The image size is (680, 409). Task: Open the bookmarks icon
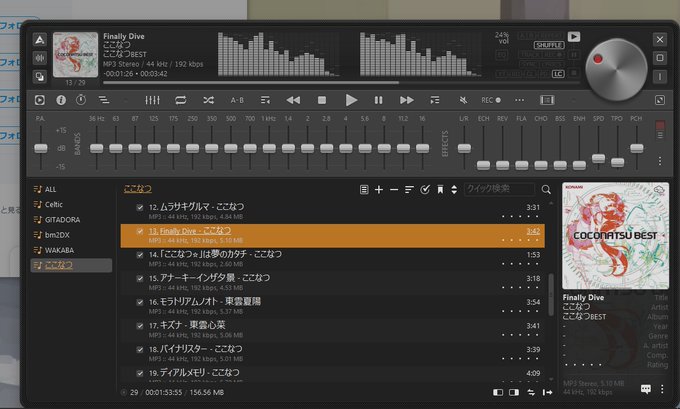pos(440,190)
